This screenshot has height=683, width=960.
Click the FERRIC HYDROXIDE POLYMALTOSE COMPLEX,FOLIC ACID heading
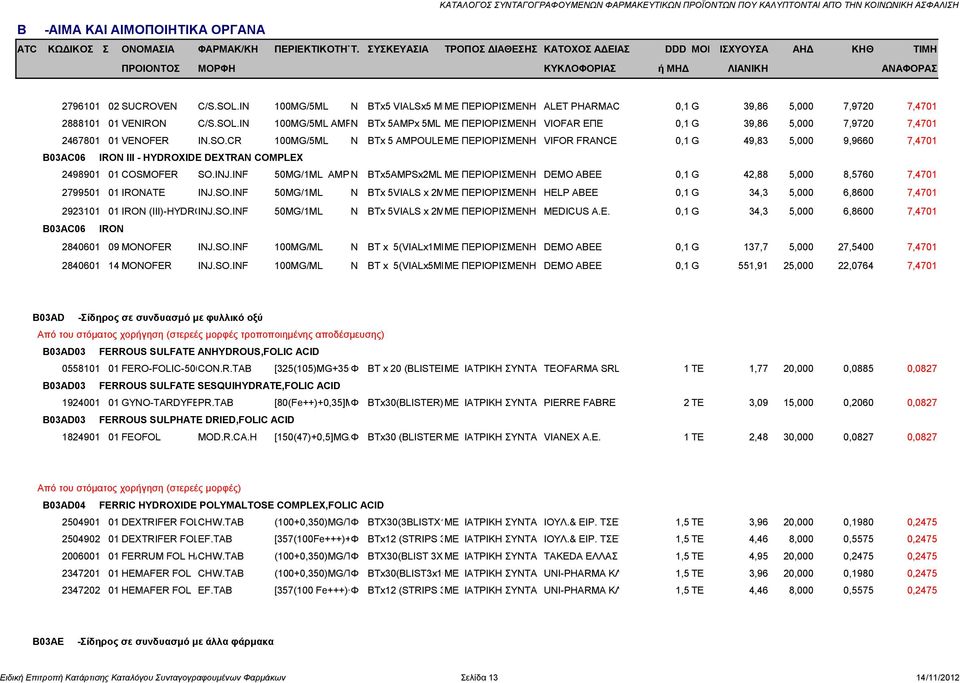pyautogui.click(x=241, y=506)
